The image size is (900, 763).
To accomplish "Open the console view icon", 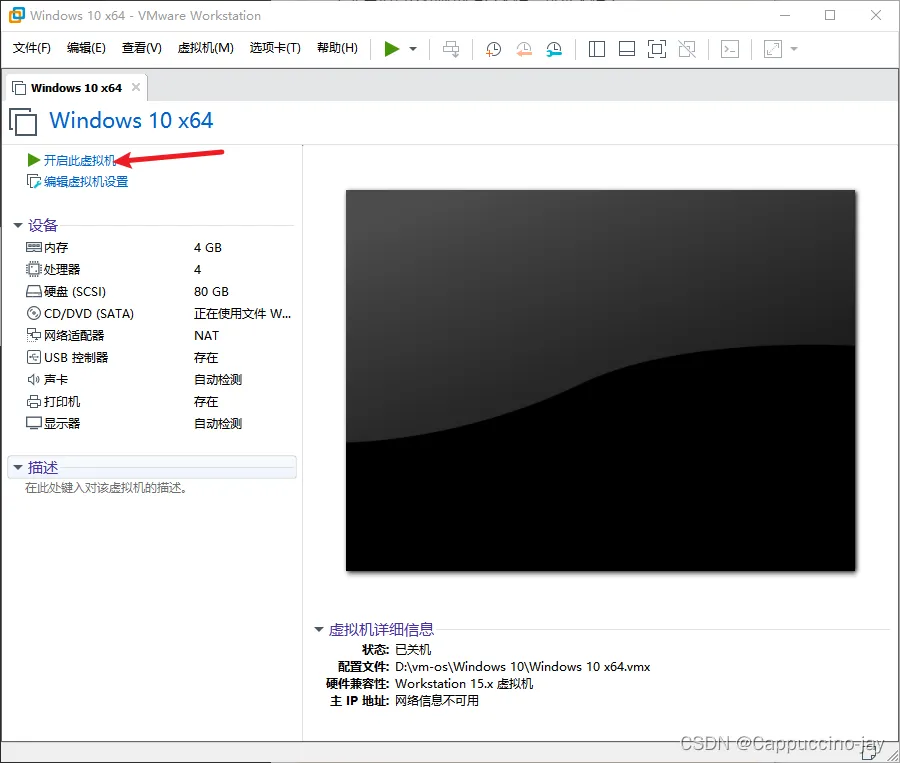I will (x=730, y=49).
